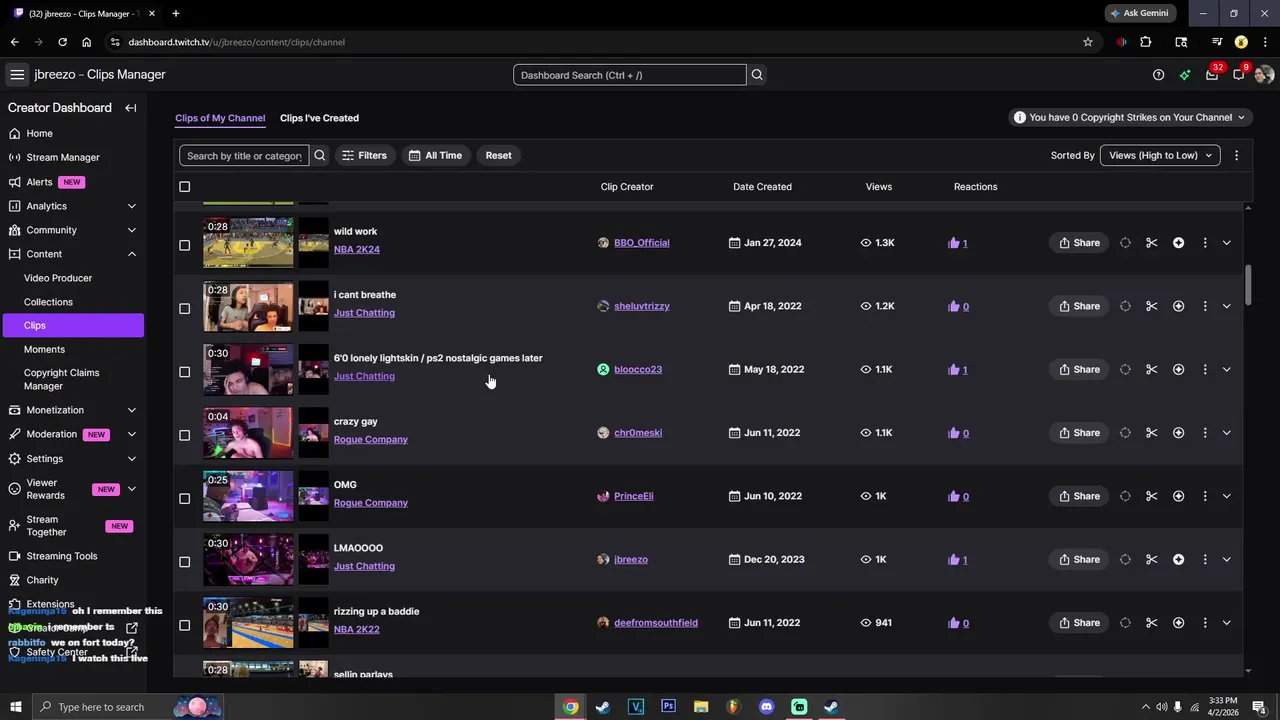Click the clip list vertical scrollbar thumb

1248,285
